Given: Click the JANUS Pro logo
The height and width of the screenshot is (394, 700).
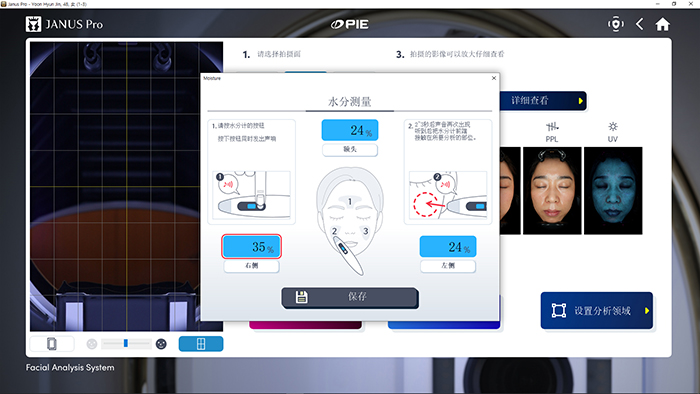Looking at the screenshot, I should [x=64, y=24].
